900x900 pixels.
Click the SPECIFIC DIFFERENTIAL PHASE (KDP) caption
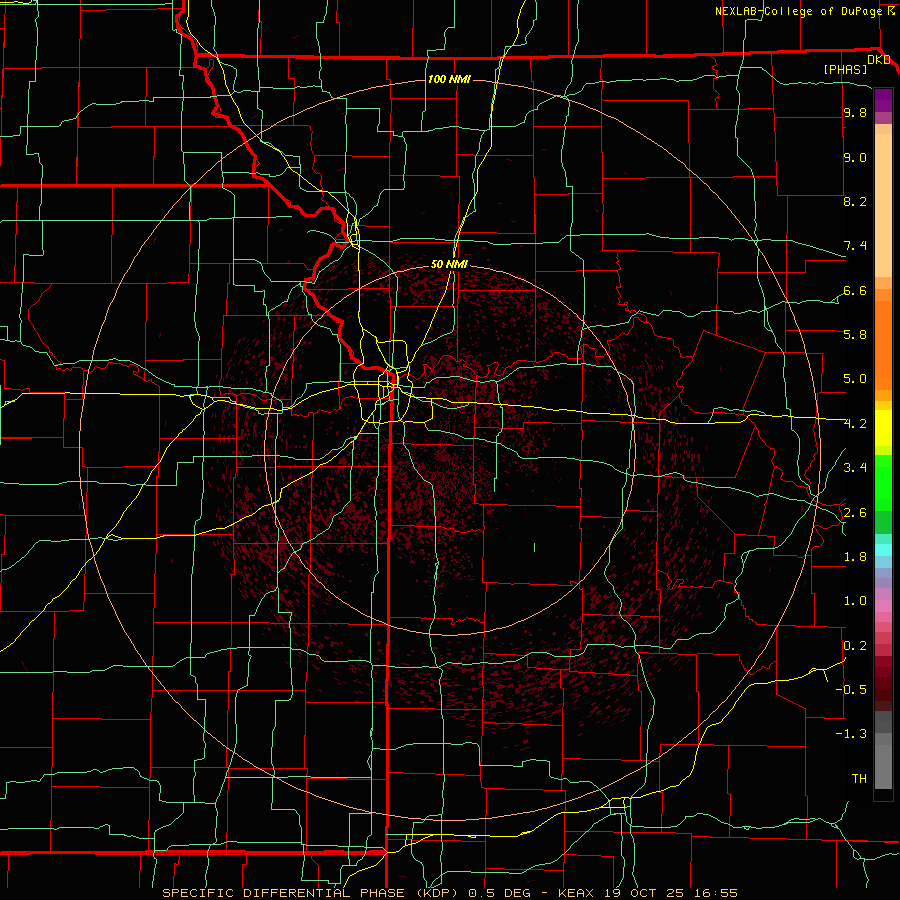312,893
